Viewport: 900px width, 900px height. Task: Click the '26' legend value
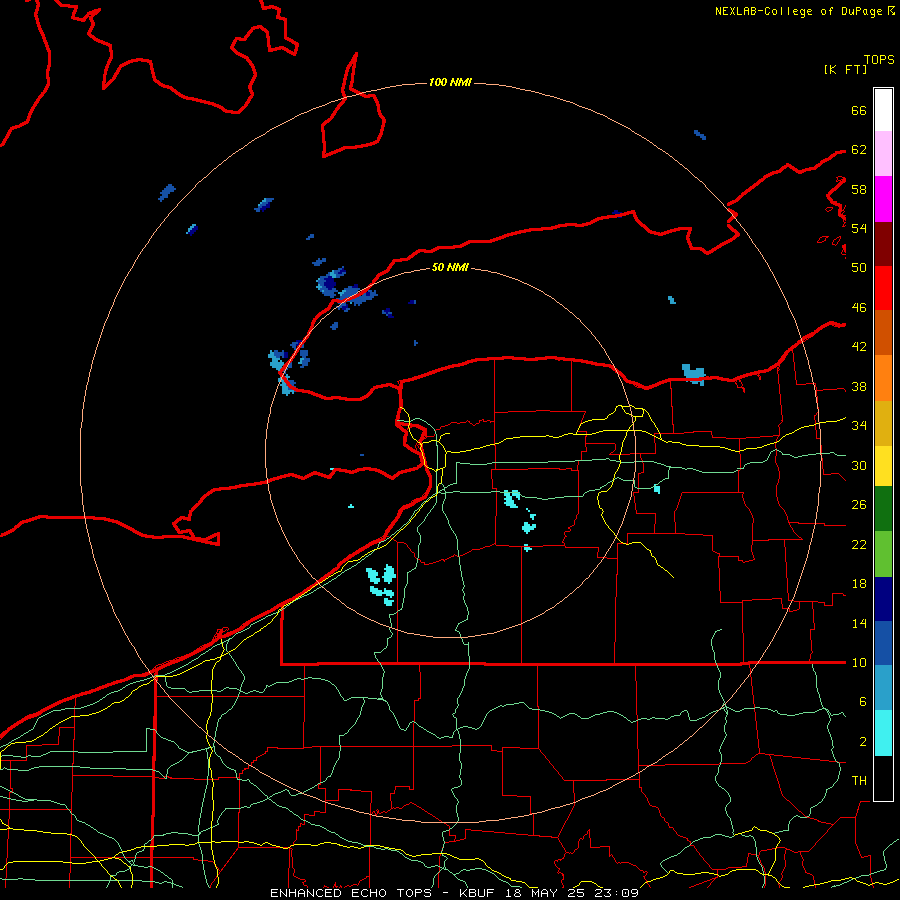859,505
